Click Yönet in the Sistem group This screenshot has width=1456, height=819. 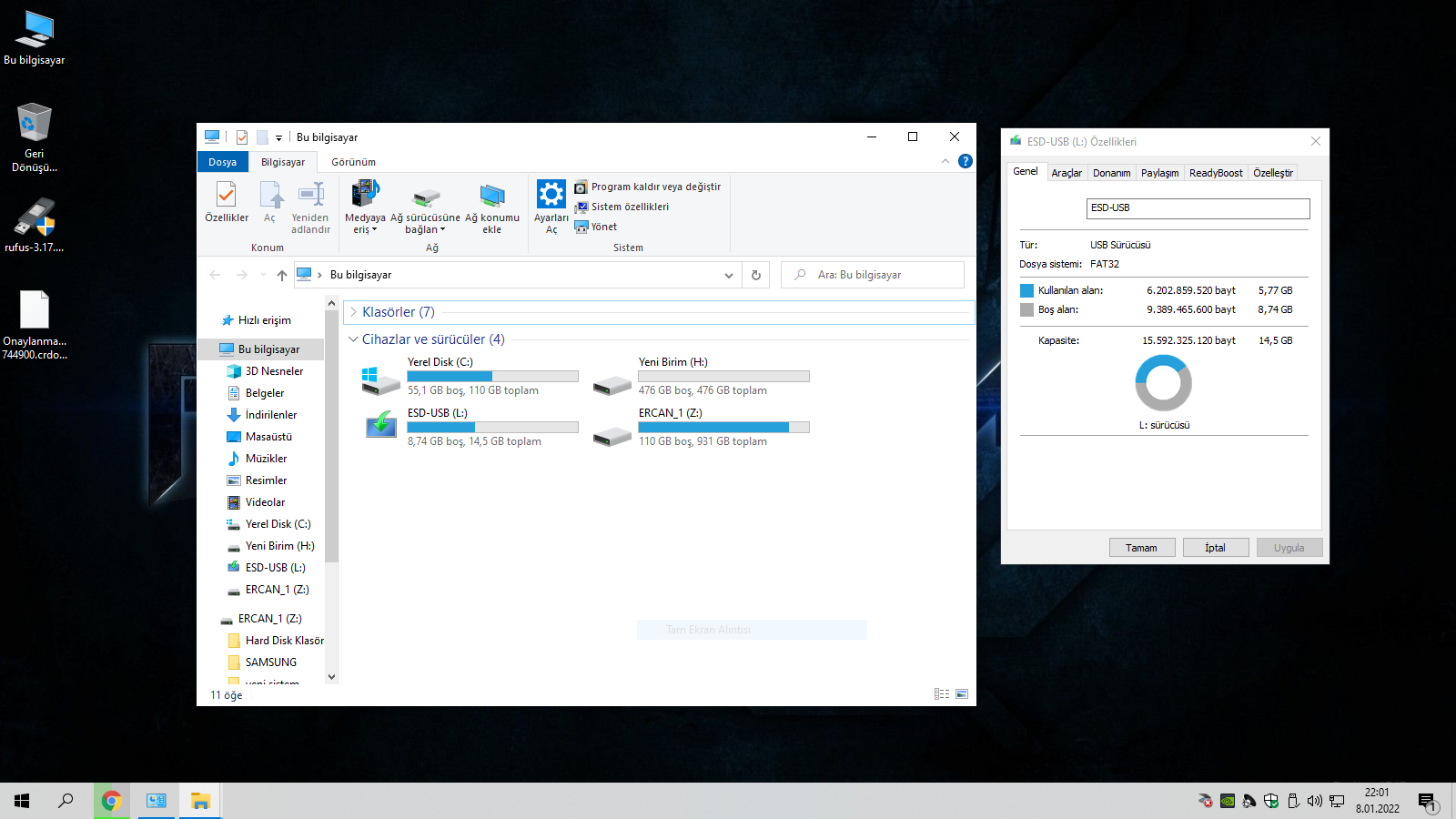pos(596,227)
